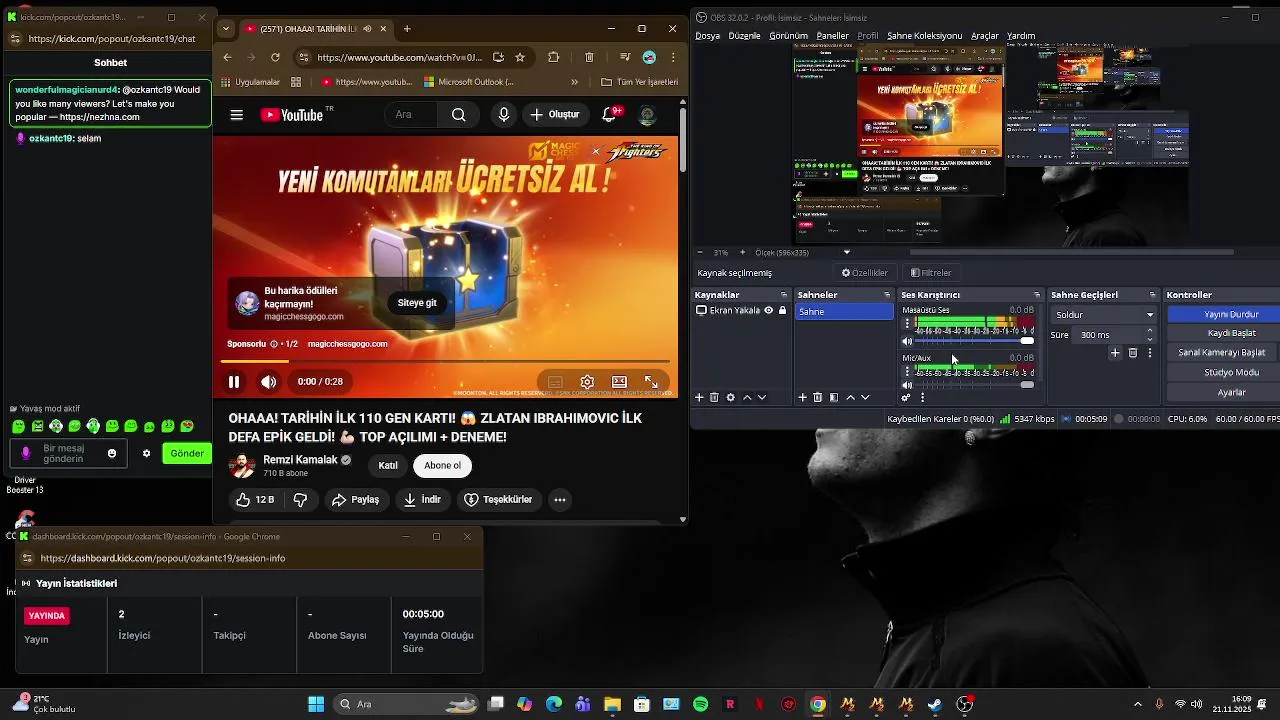Open YouTube player settings gear

pyautogui.click(x=587, y=382)
